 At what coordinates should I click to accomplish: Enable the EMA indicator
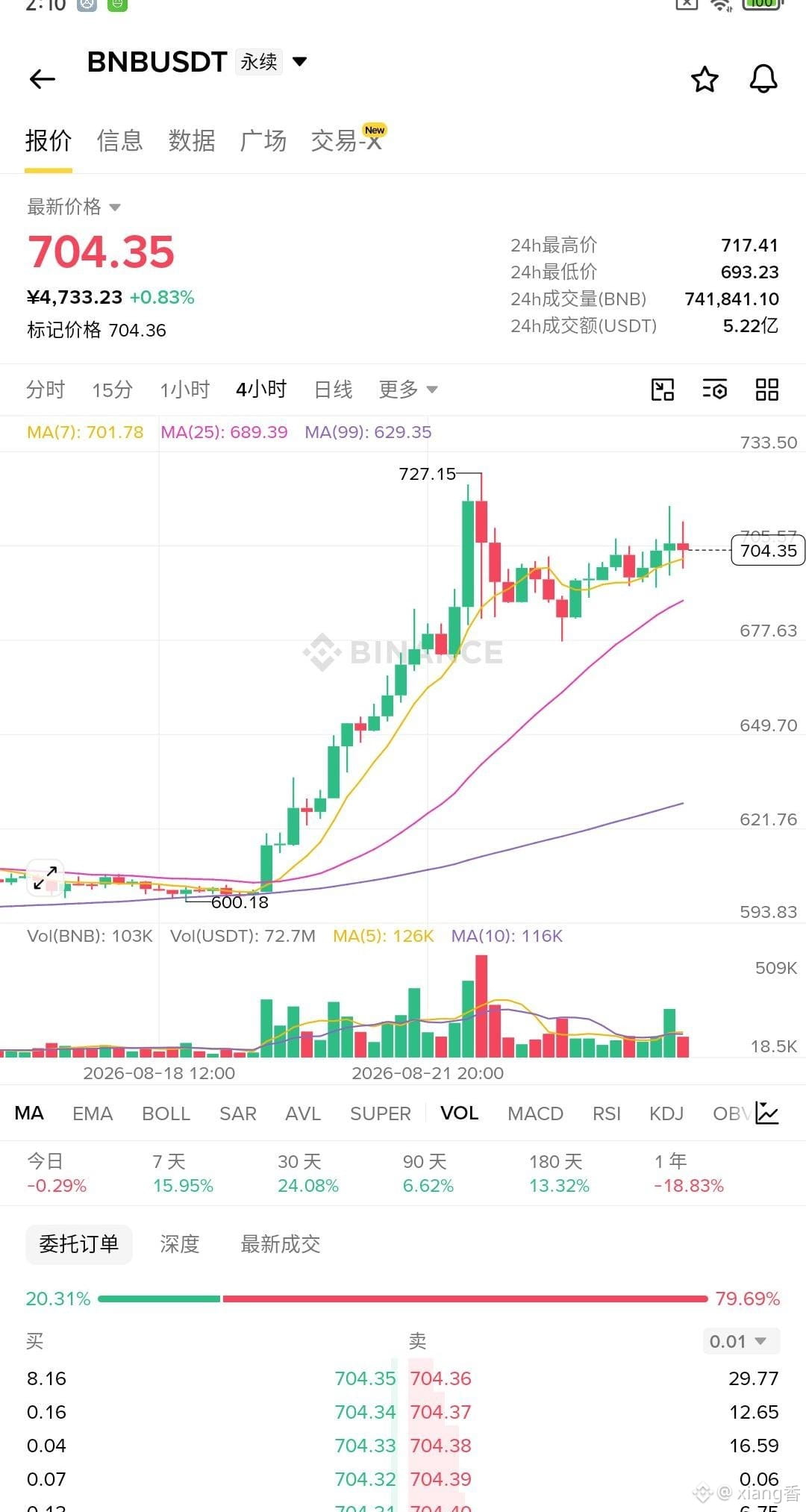pyautogui.click(x=93, y=1113)
